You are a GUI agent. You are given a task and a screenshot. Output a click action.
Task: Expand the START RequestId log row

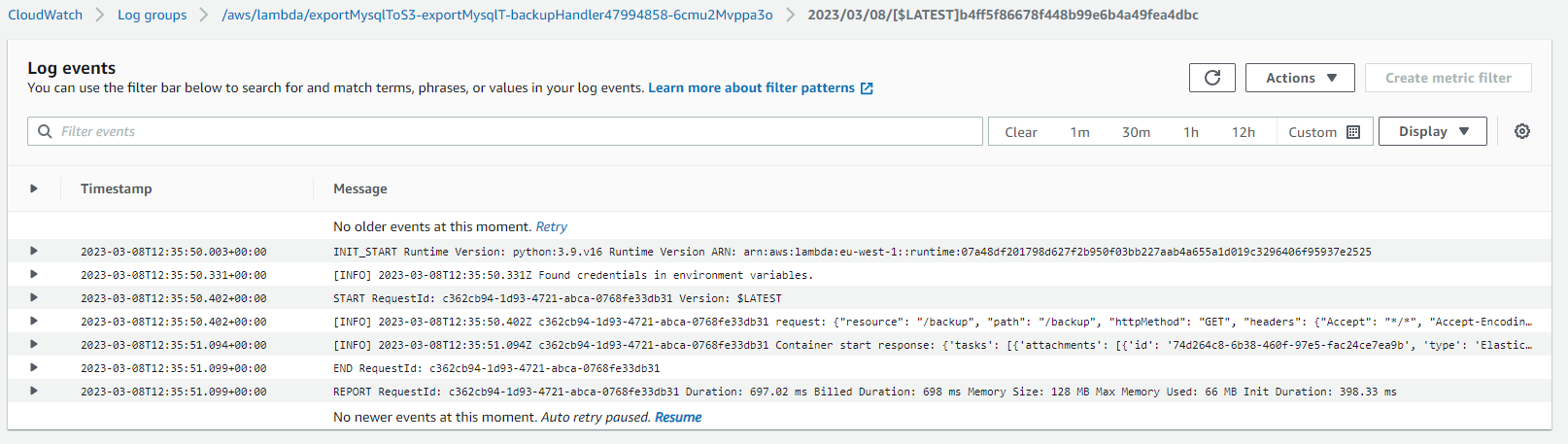click(34, 297)
